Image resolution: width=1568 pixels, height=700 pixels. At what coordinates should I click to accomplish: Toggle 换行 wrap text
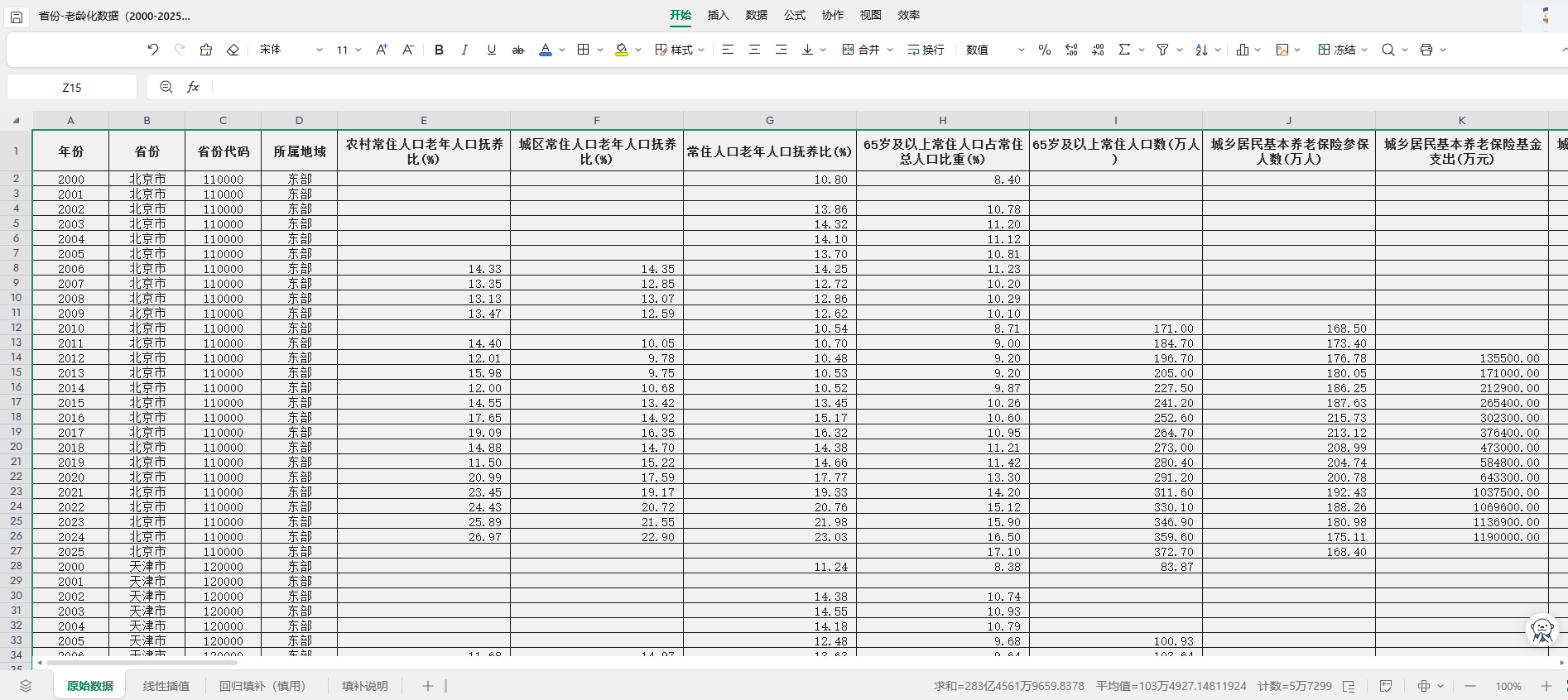coord(926,50)
